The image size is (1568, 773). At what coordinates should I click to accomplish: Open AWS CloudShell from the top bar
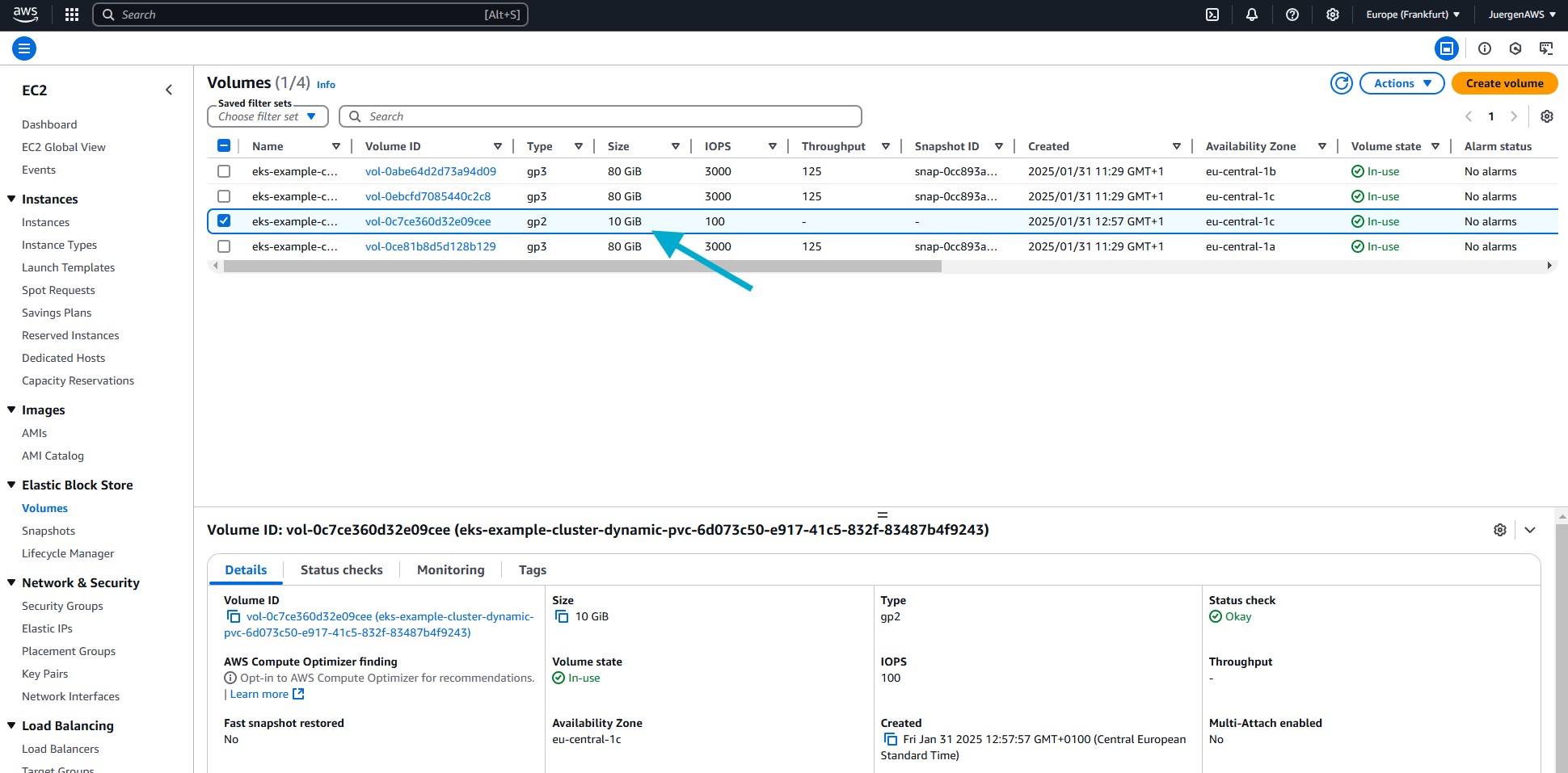tap(1212, 15)
